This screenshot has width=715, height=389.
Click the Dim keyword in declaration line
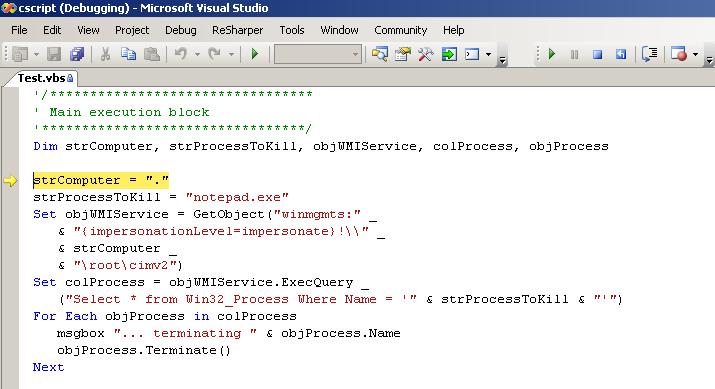tap(45, 146)
